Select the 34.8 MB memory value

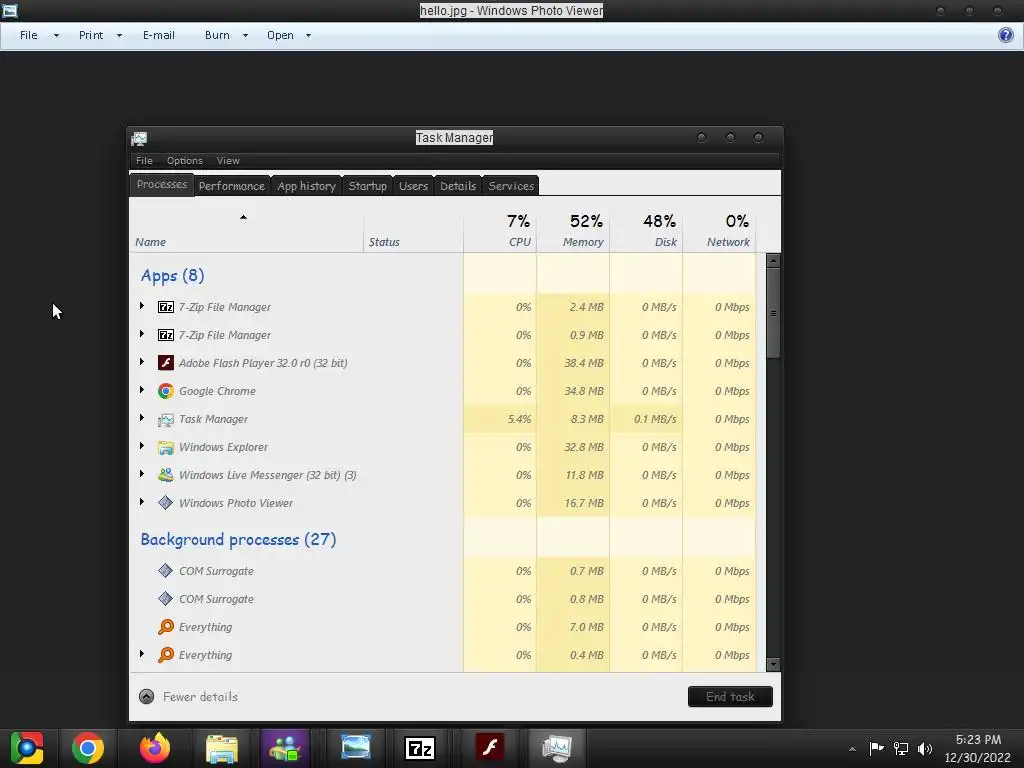pyautogui.click(x=584, y=391)
